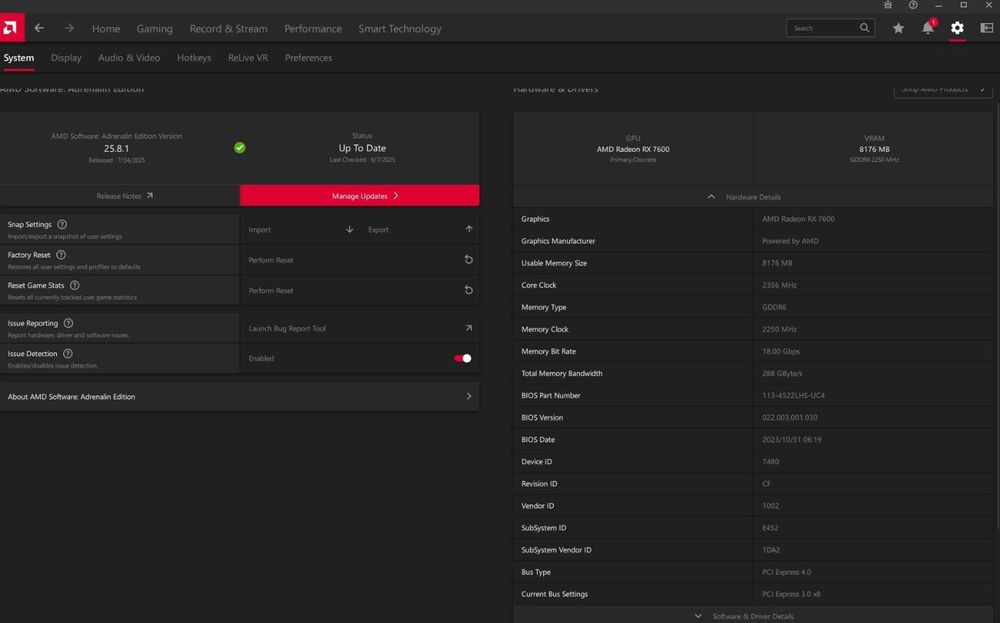Open favorites star icon
Screen dimensions: 1000x623
[x=898, y=28]
